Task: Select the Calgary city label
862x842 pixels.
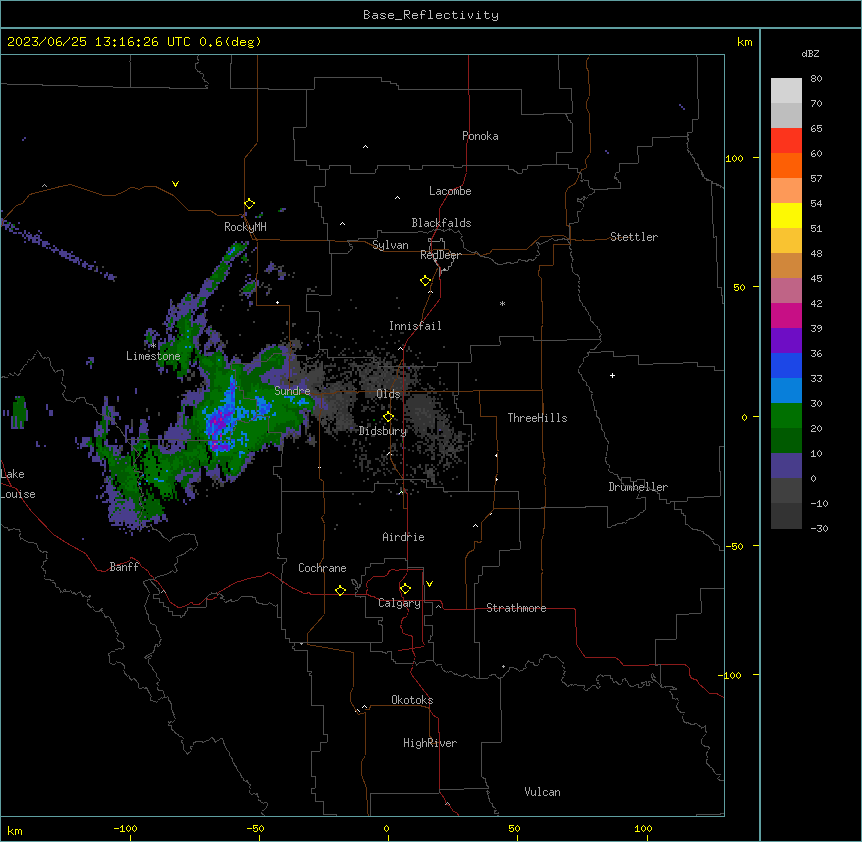Action: 399,603
